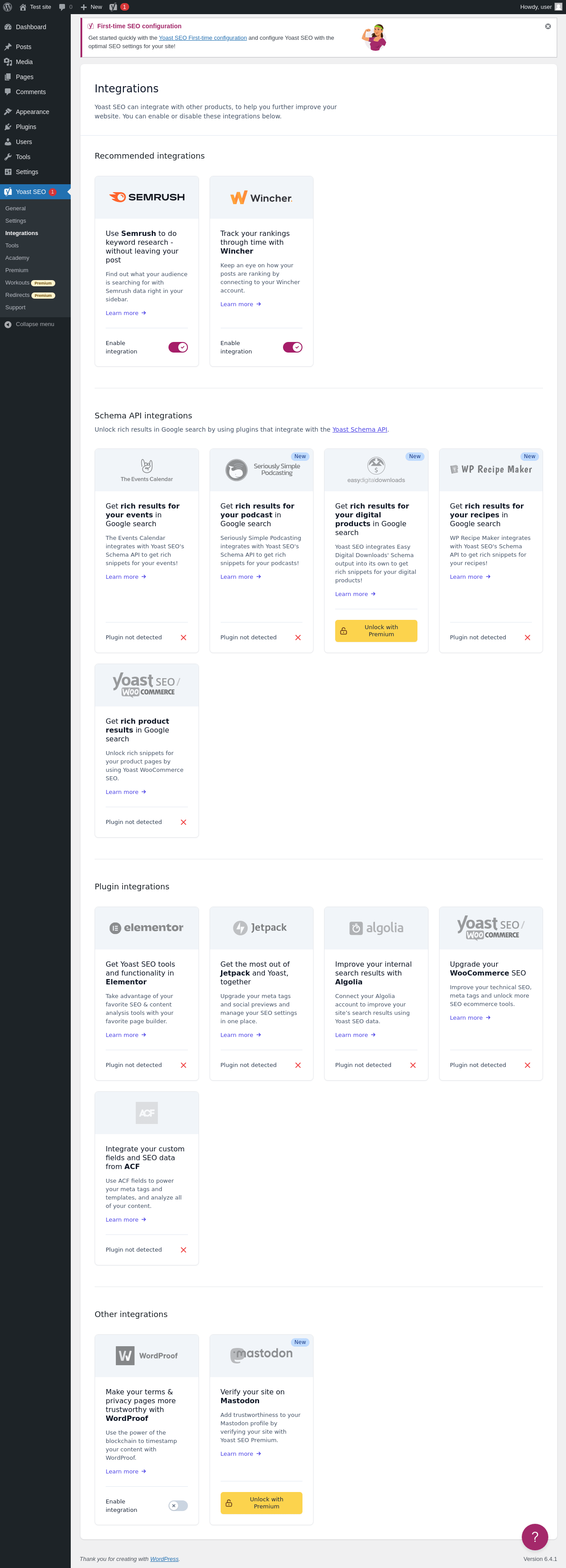
Task: Click Learn more for Easy Digital Downloads
Action: [x=355, y=594]
